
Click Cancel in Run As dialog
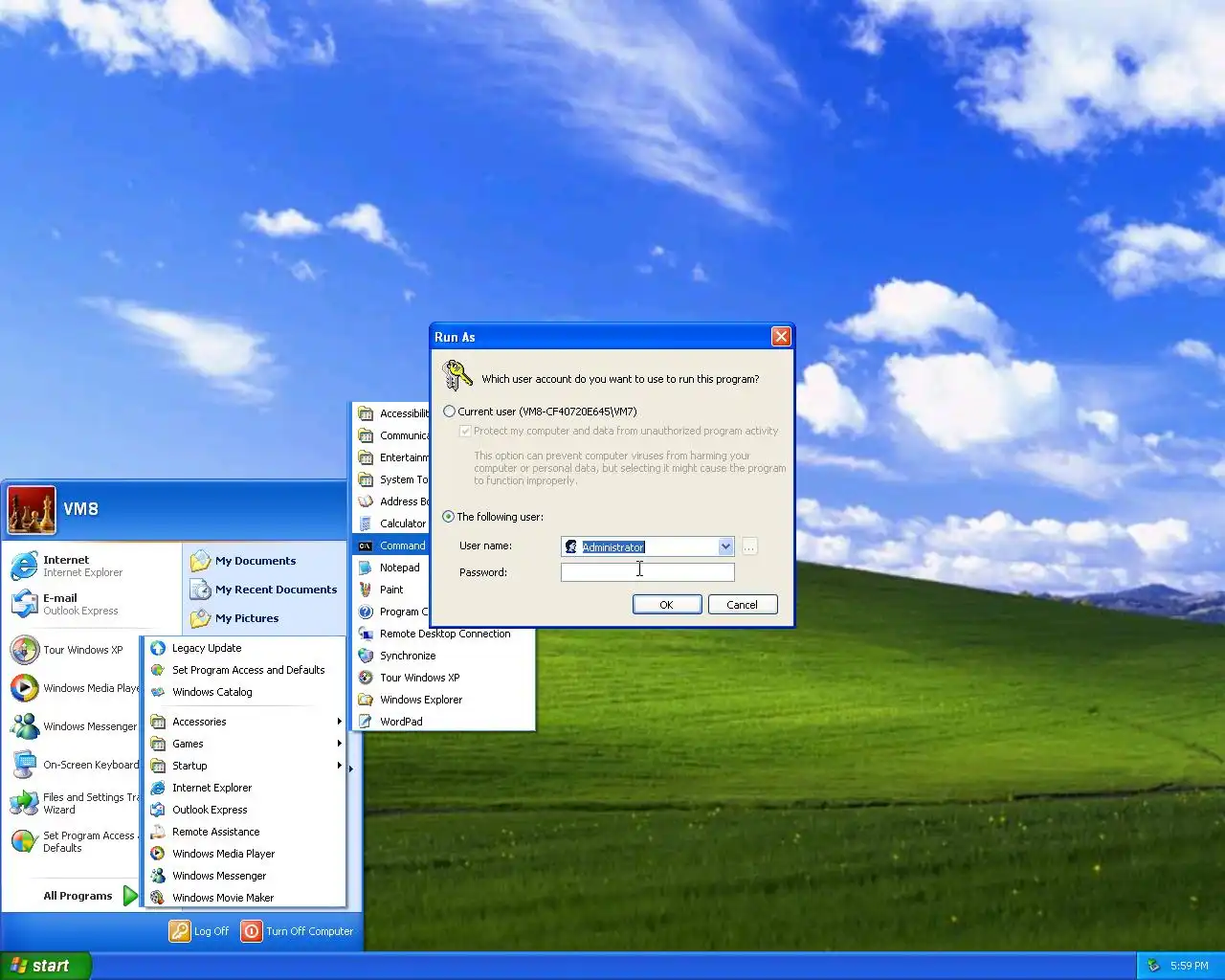click(x=743, y=605)
